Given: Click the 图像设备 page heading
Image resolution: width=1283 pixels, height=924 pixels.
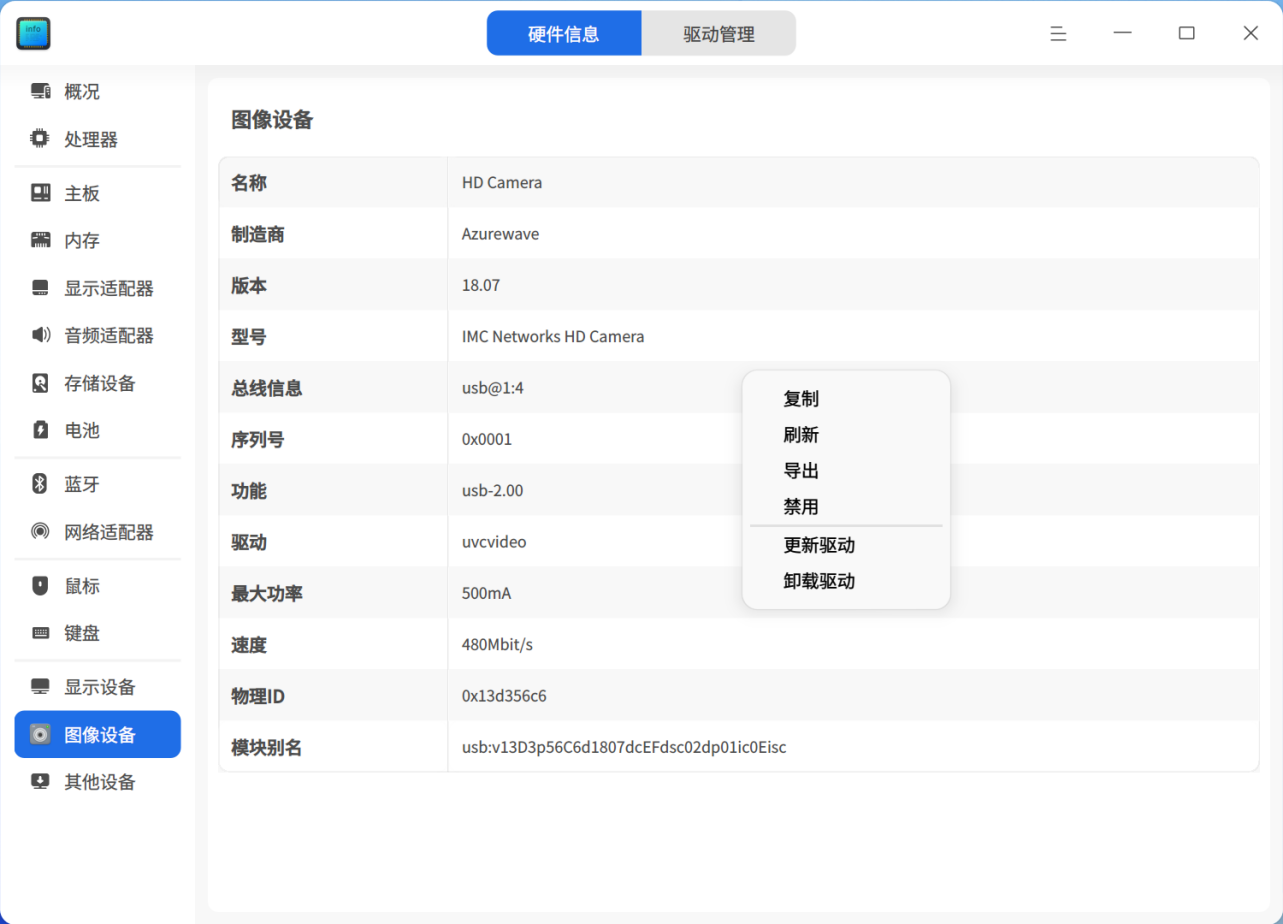Looking at the screenshot, I should click(272, 121).
